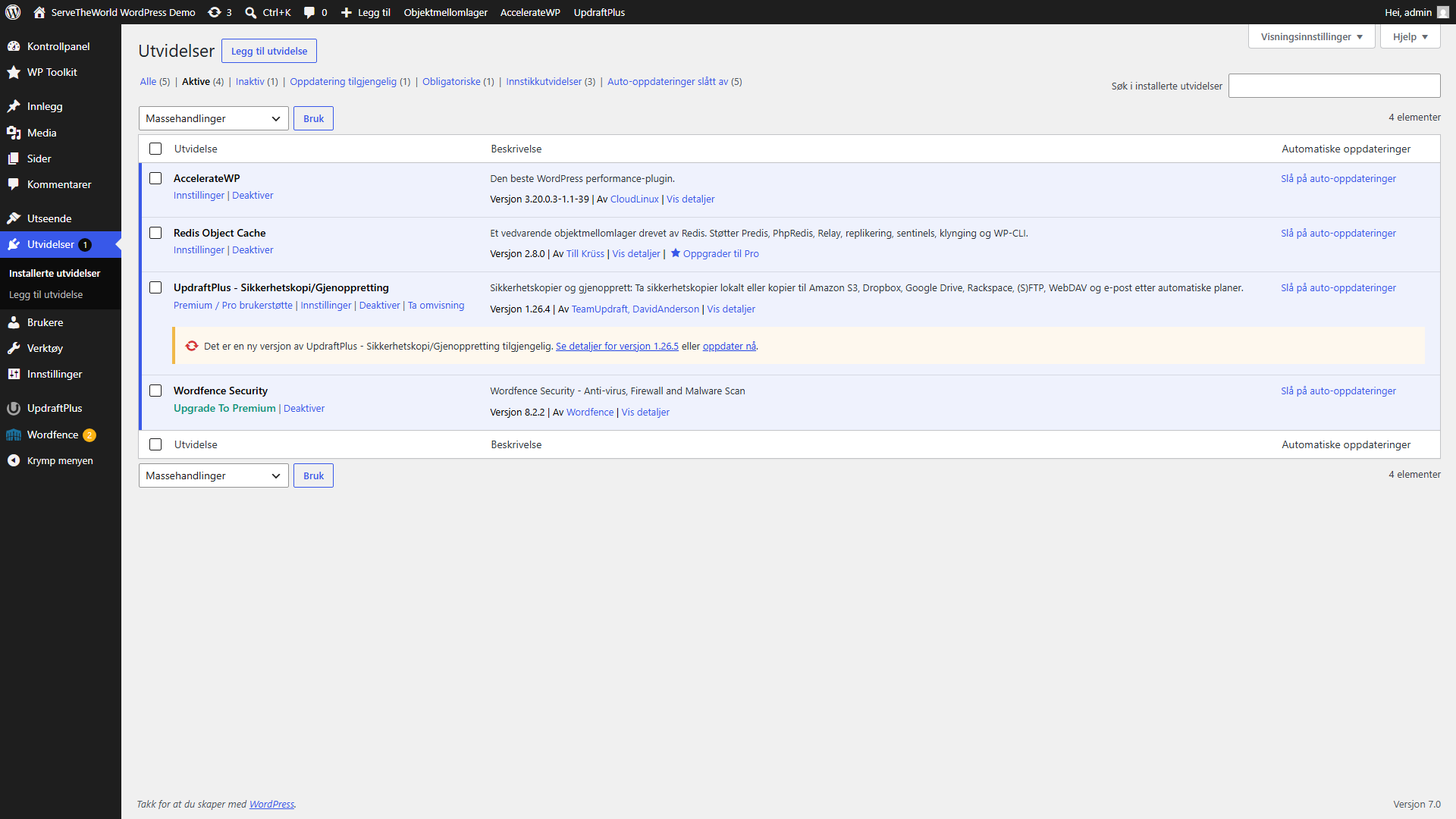Screen dimensions: 1456x819
Task: Click the Utvidelser plug icon
Action: [14, 244]
